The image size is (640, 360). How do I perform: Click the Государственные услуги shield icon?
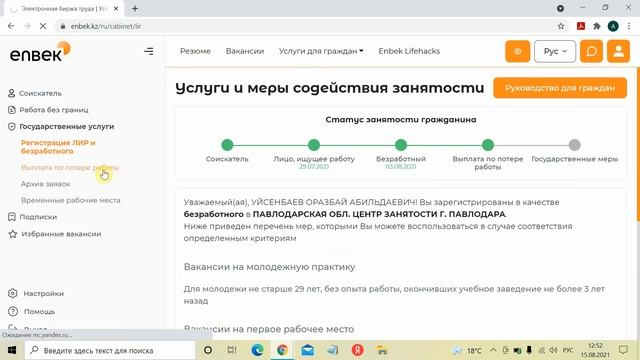11,127
